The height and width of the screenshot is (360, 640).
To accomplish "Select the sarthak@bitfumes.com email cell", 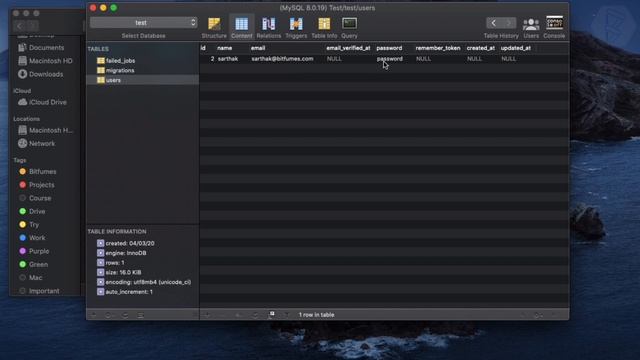I will [x=282, y=59].
